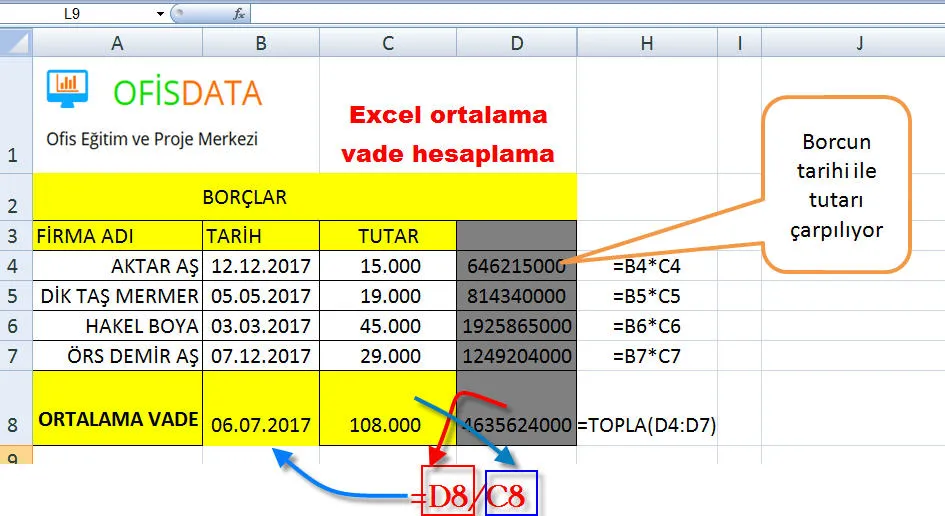
Task: Click the yellow BORÇLAR merged cell
Action: (x=245, y=197)
